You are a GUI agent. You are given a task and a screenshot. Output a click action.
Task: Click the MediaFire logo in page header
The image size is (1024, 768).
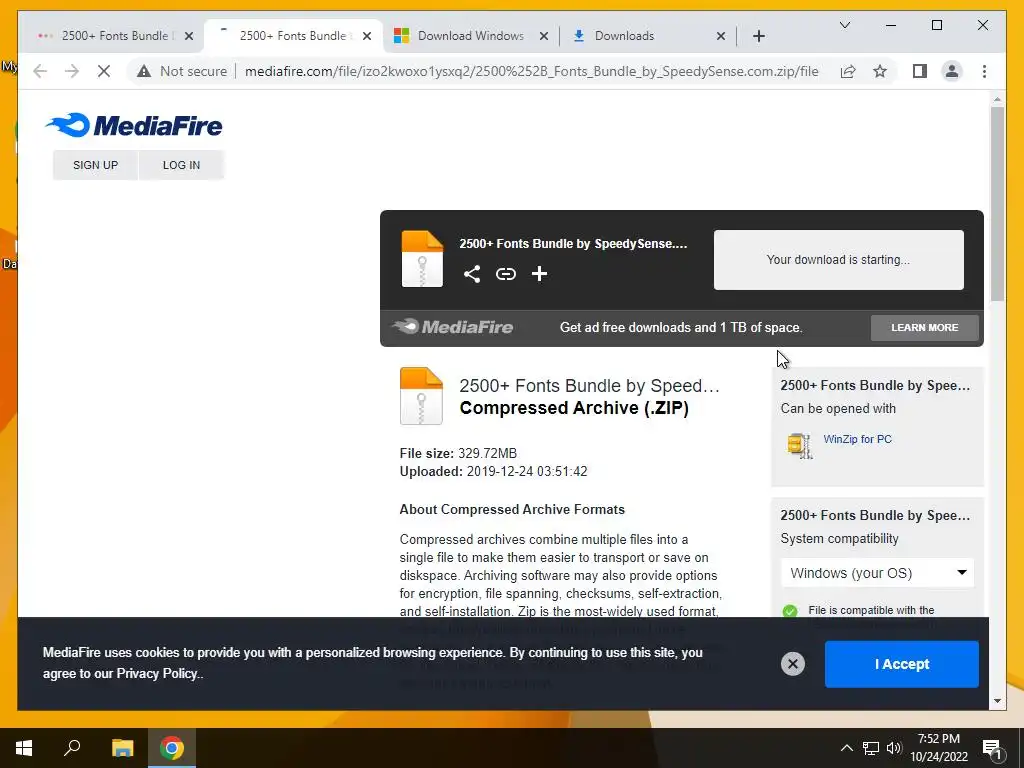point(134,125)
